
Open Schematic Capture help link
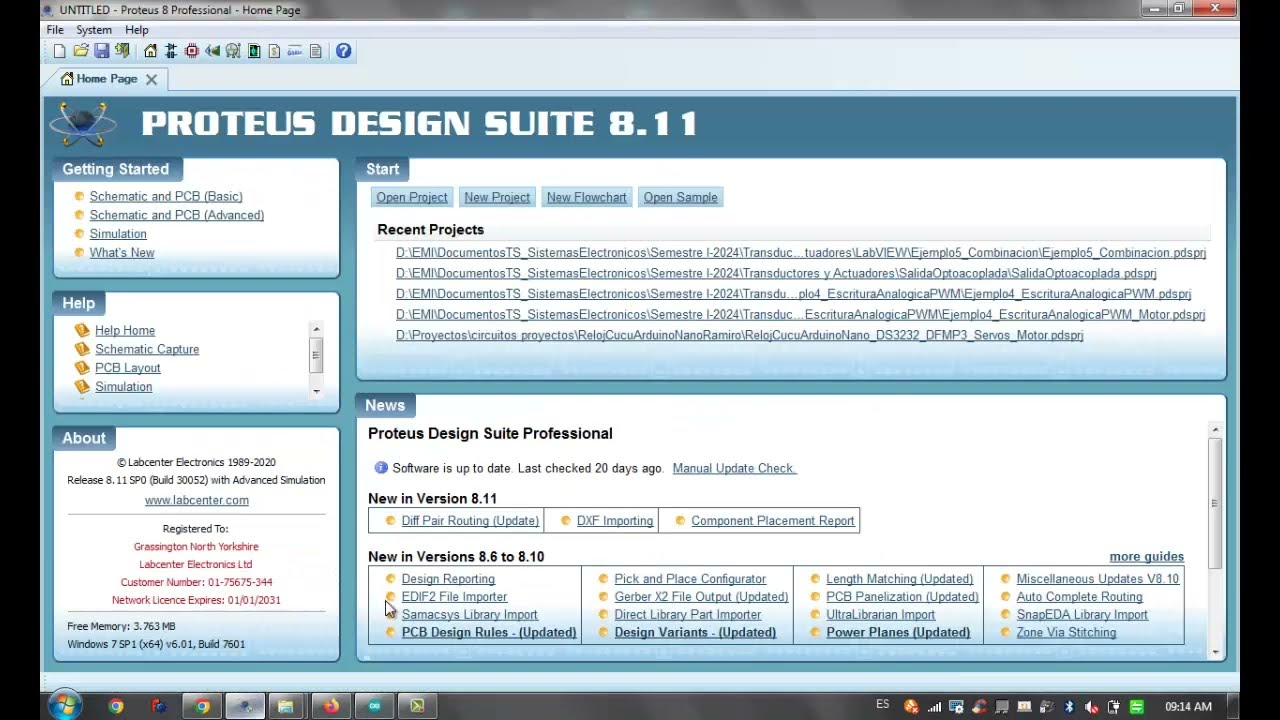(x=147, y=349)
